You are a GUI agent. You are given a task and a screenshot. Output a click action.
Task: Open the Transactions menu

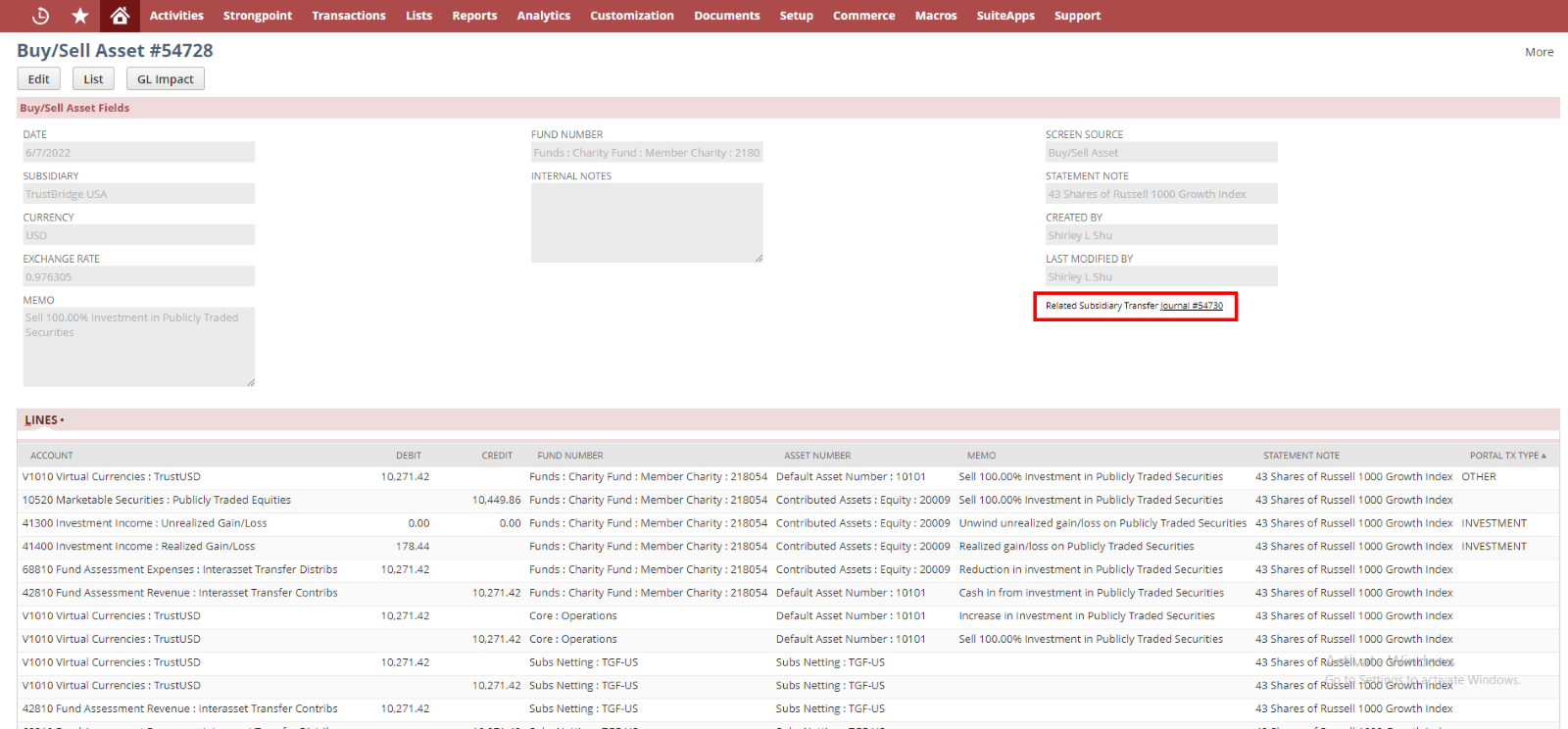tap(348, 16)
